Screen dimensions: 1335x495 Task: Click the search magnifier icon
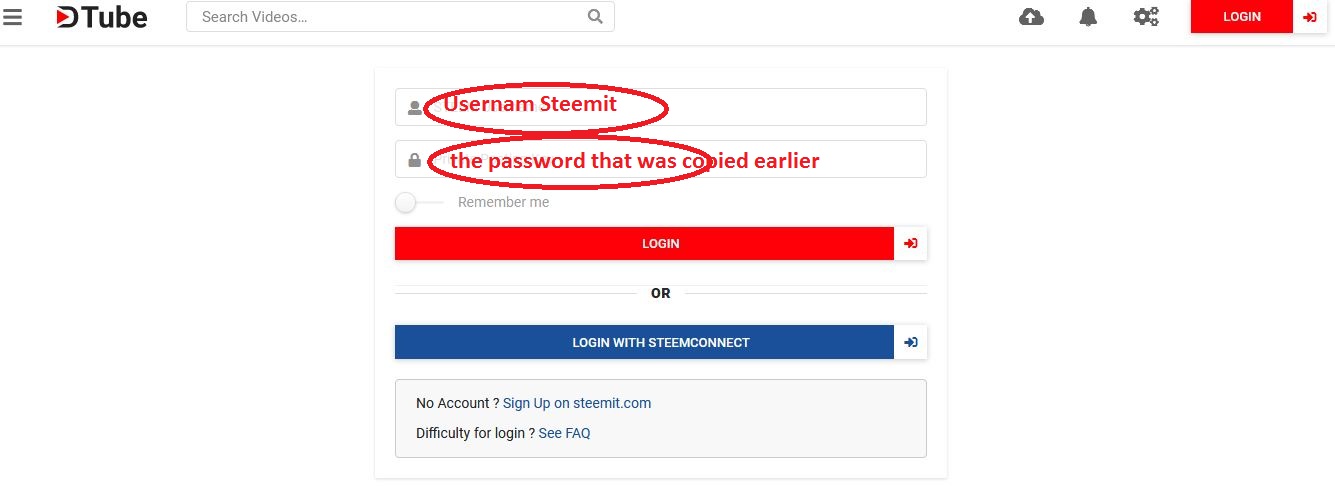pos(595,16)
